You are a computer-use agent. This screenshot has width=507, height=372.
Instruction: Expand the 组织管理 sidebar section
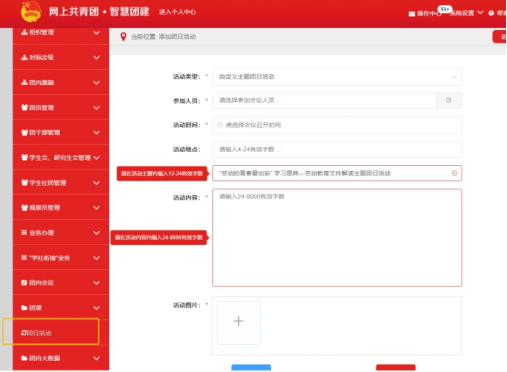click(61, 32)
